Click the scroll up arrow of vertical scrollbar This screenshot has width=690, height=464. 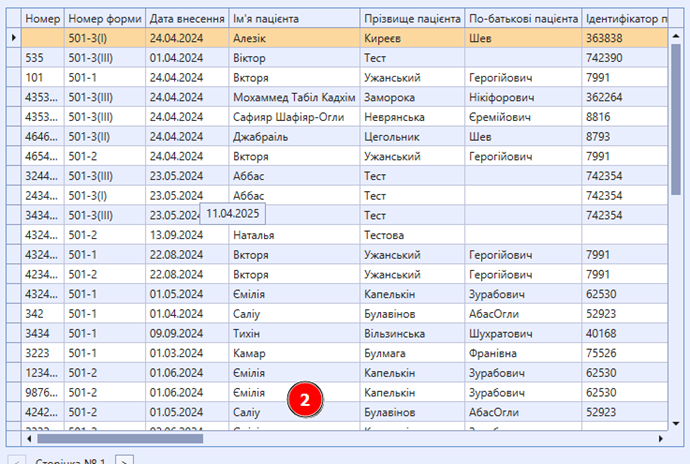pyautogui.click(x=676, y=36)
